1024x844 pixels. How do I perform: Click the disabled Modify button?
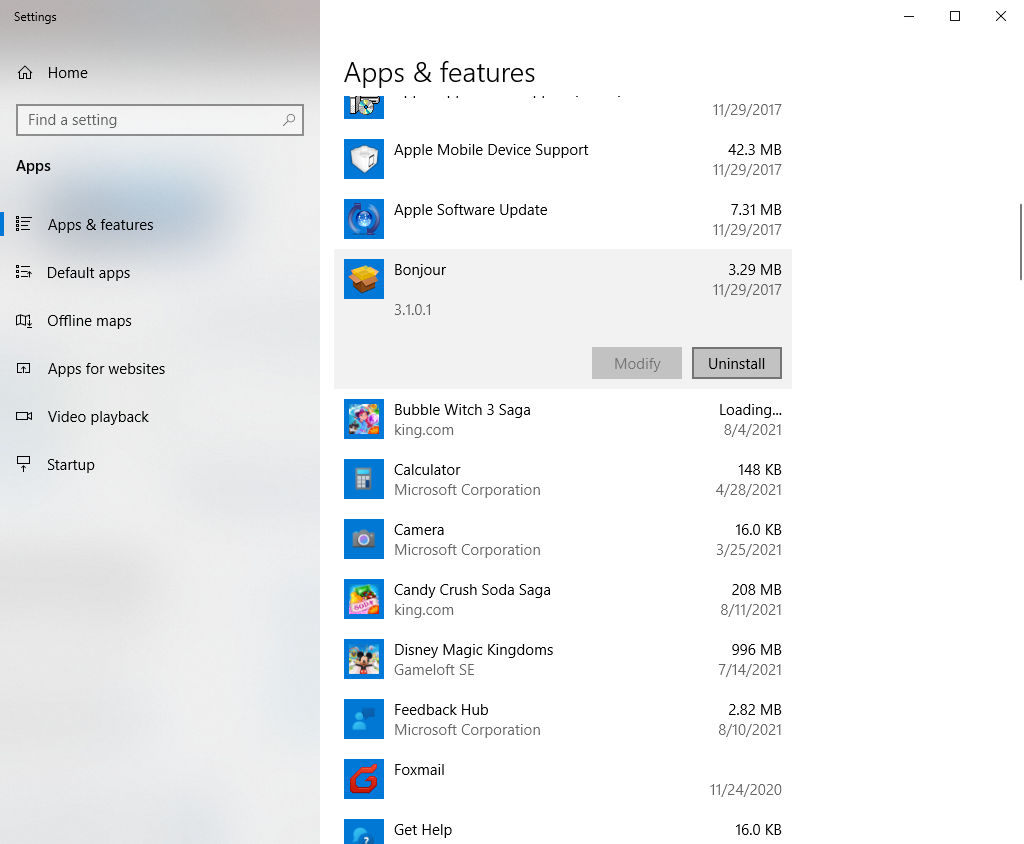click(637, 363)
